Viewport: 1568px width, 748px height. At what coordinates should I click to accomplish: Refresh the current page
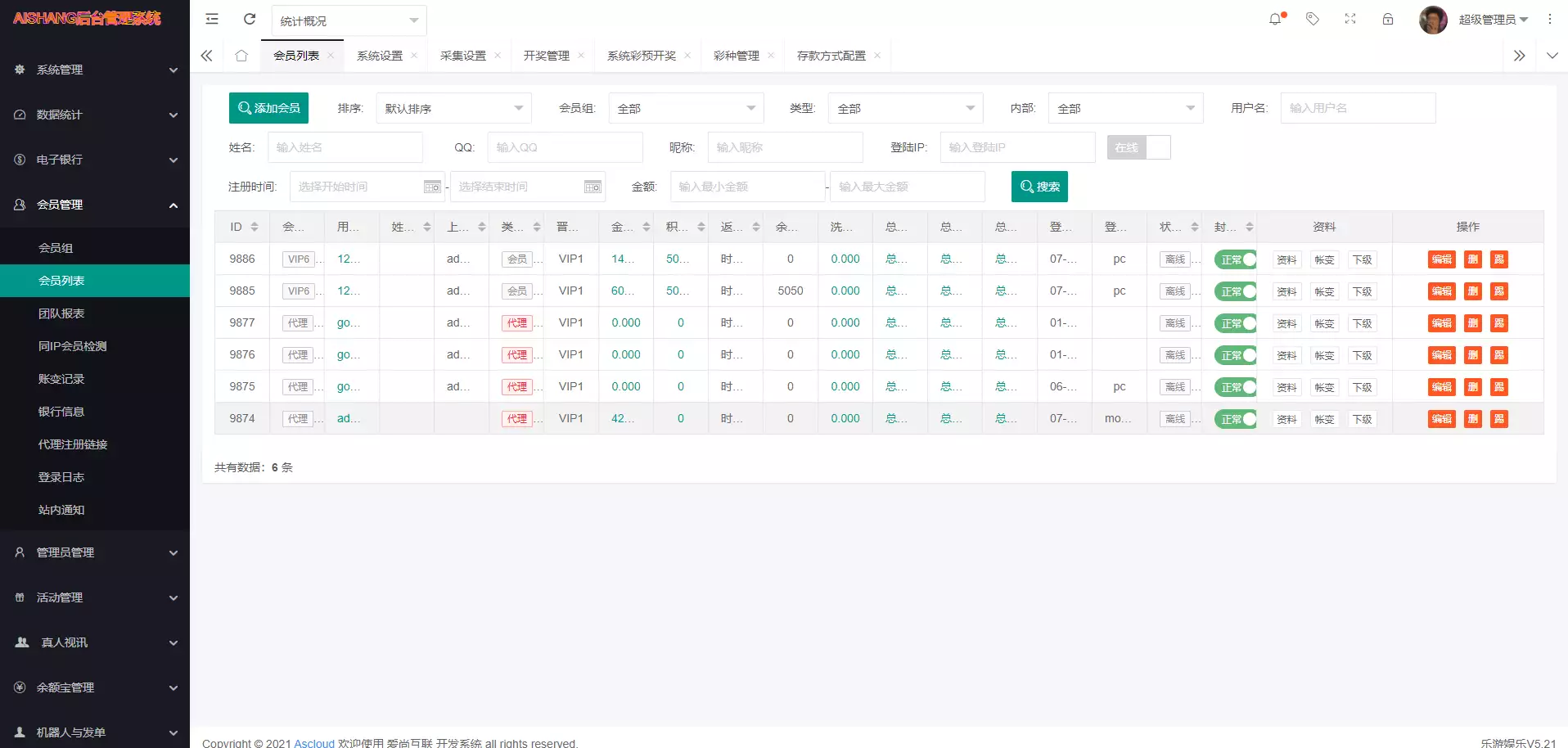250,19
